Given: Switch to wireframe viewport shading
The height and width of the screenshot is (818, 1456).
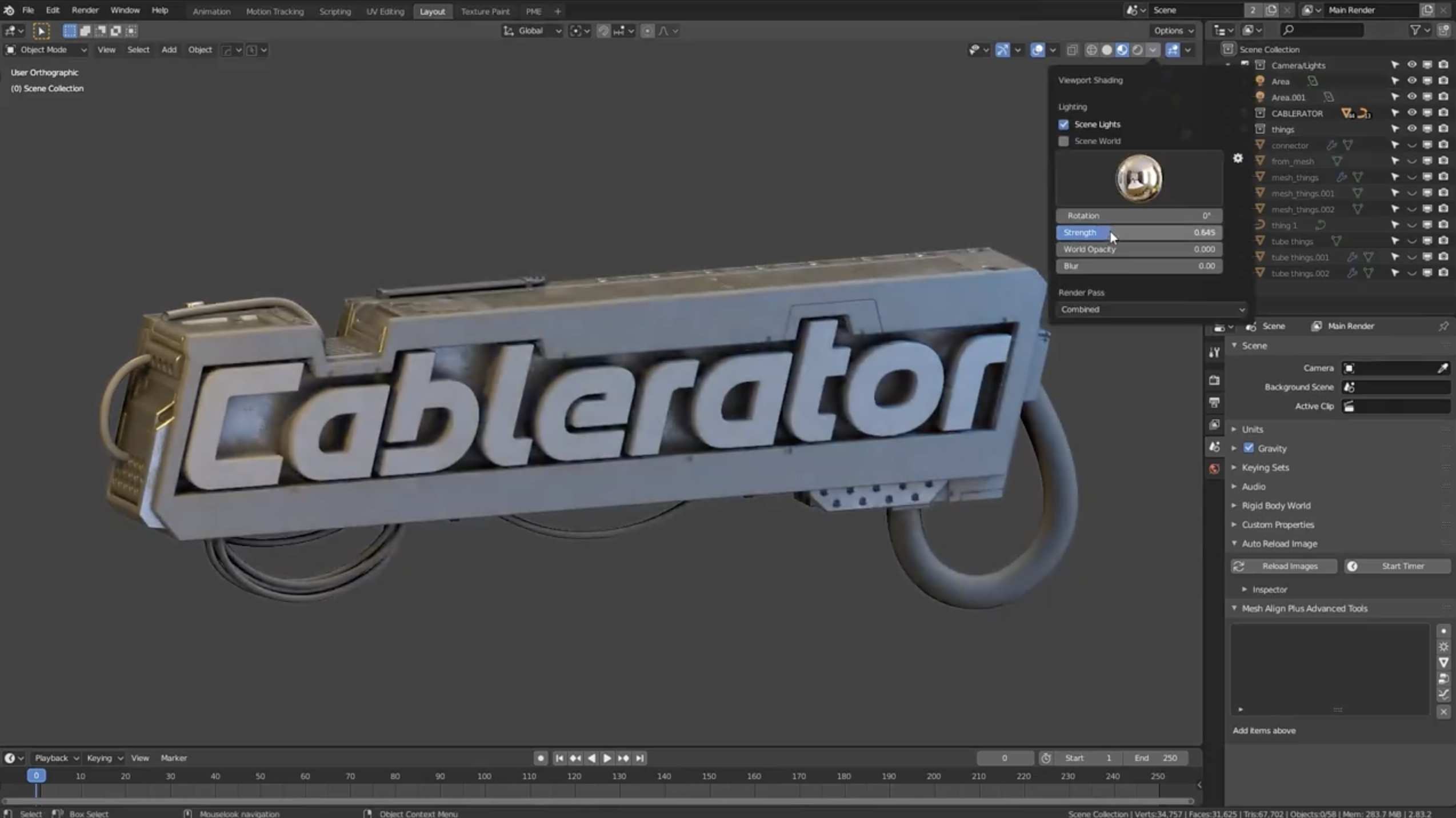Looking at the screenshot, I should pos(1091,50).
